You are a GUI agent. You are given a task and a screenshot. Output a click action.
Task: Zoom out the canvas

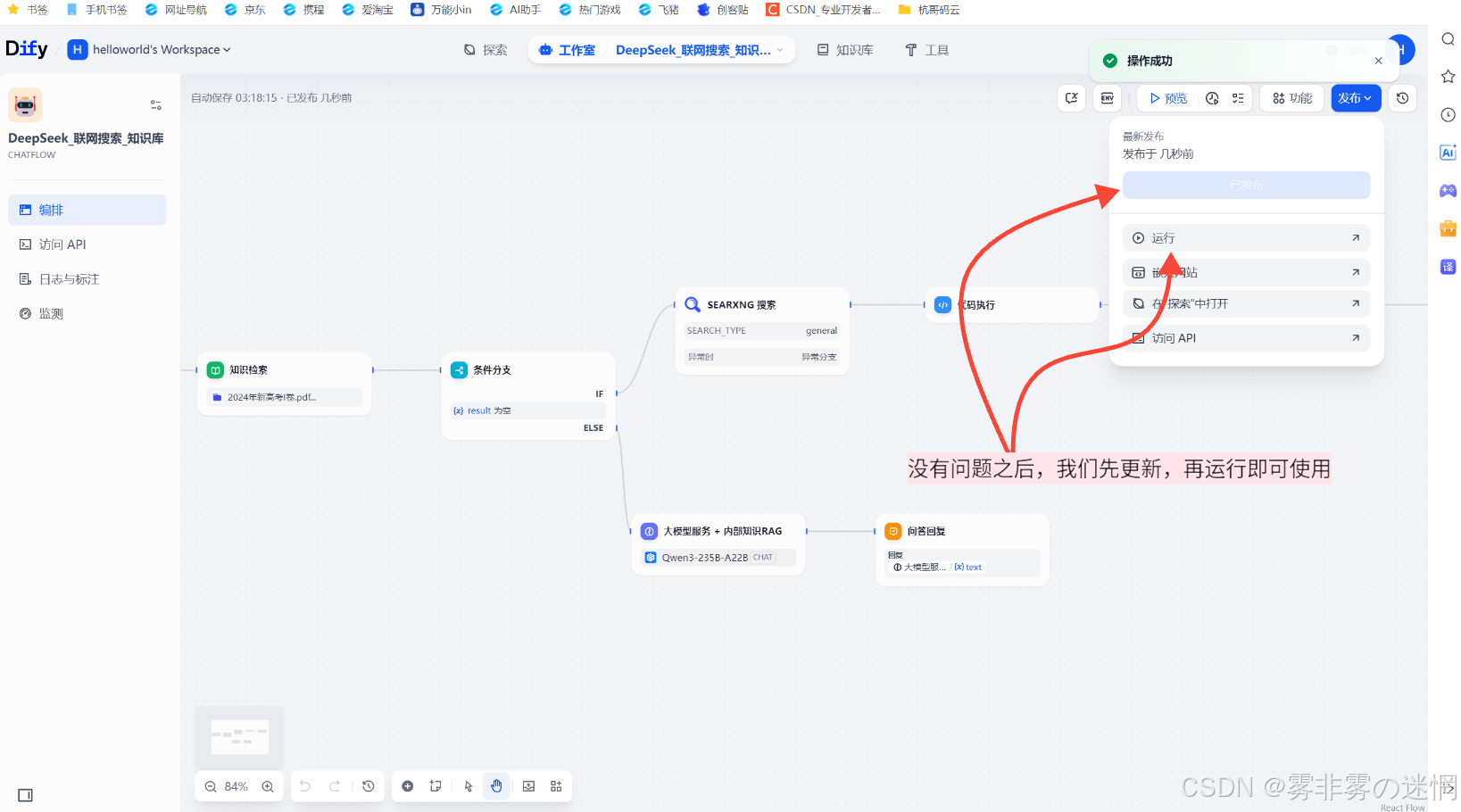coord(211,786)
